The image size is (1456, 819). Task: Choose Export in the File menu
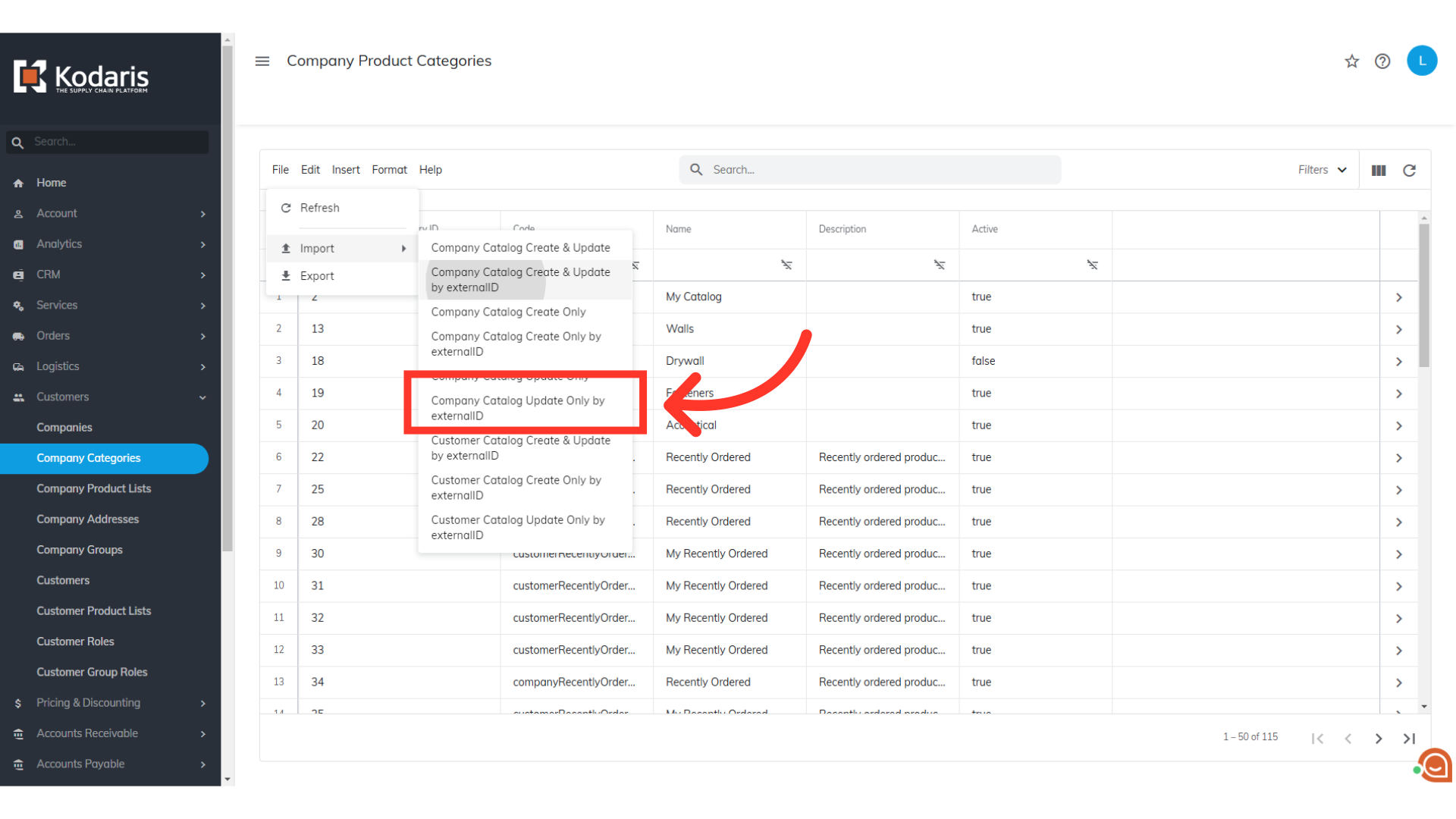pos(317,276)
